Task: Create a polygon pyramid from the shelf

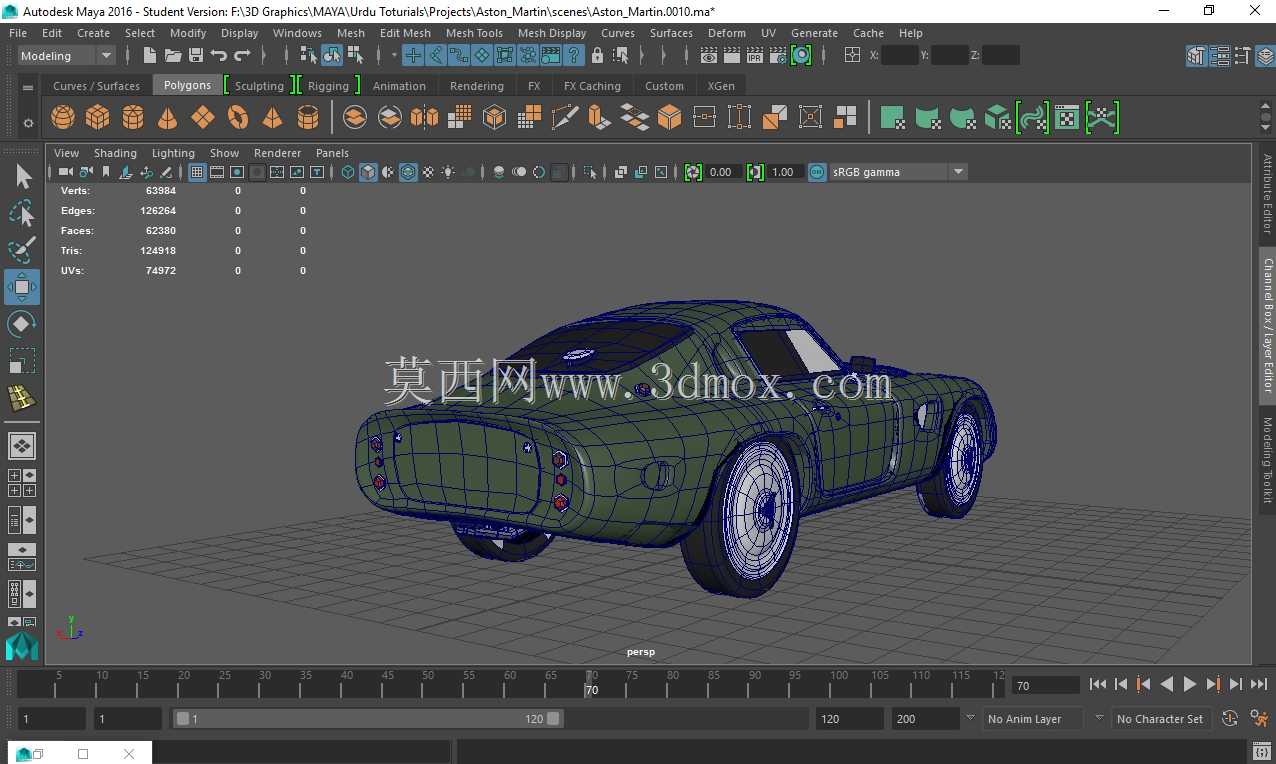Action: (x=272, y=118)
